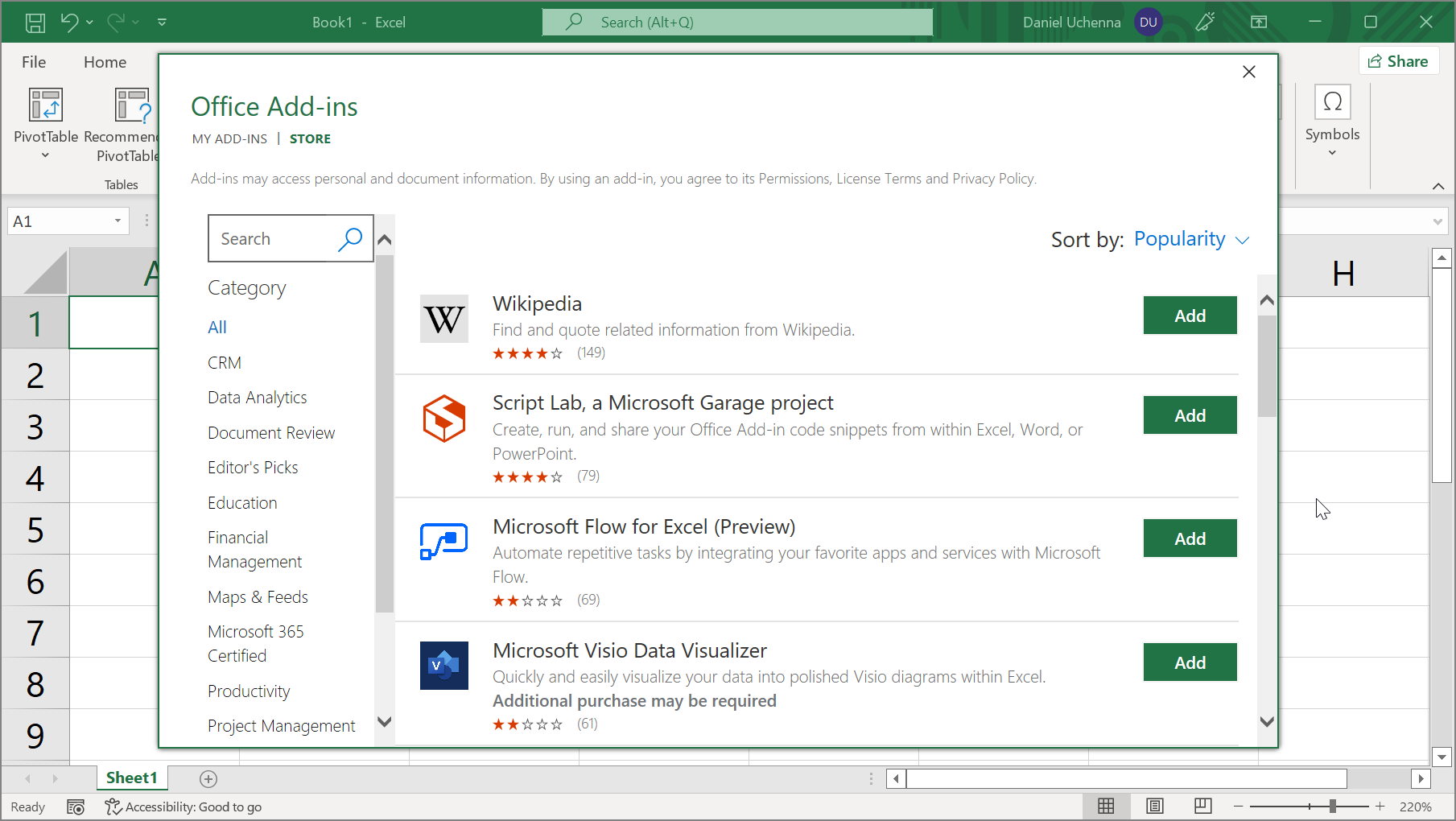Click the search magnifier in add-ins
Image resolution: width=1456 pixels, height=821 pixels.
pos(350,239)
